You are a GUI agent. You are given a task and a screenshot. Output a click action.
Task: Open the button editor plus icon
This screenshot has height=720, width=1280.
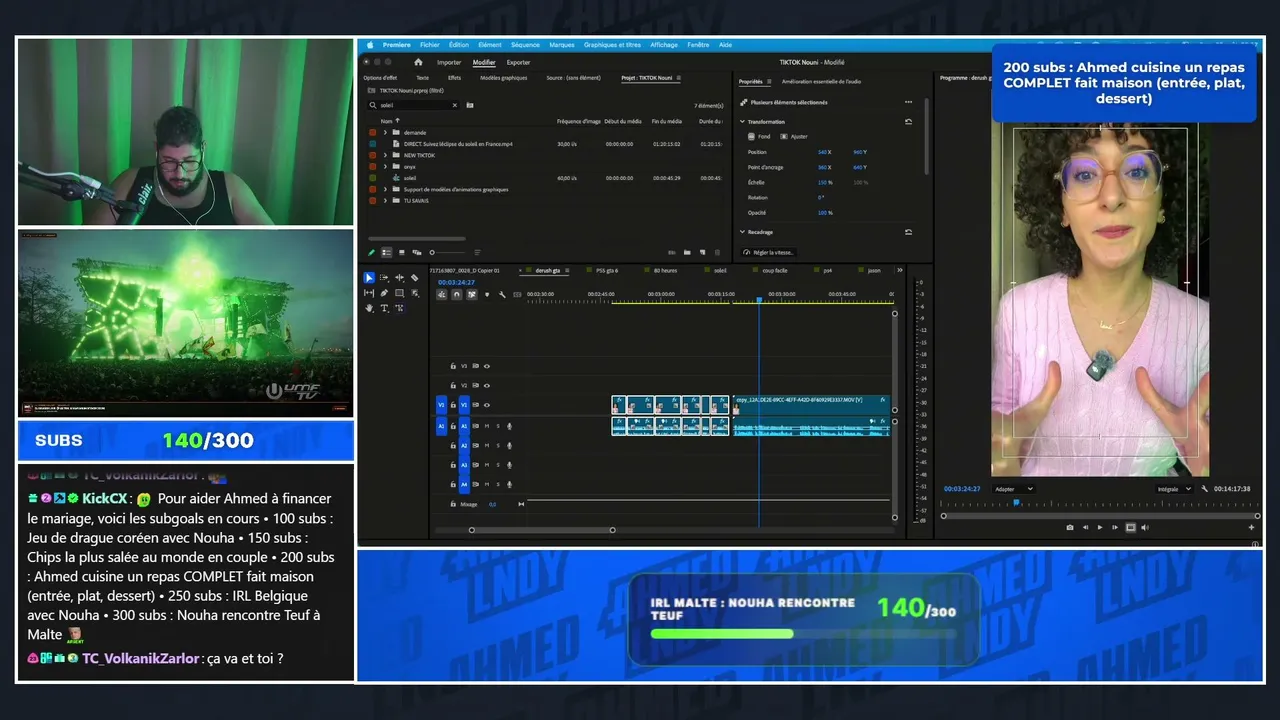click(x=1251, y=527)
